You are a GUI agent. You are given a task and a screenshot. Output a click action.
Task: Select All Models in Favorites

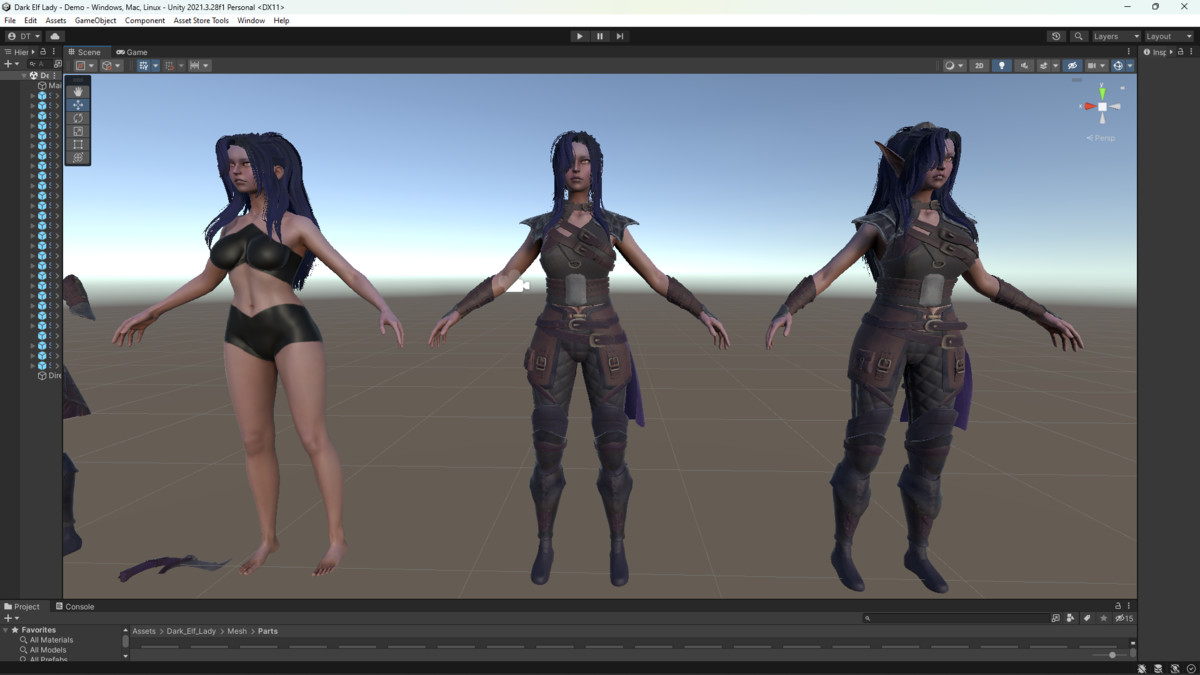48,650
